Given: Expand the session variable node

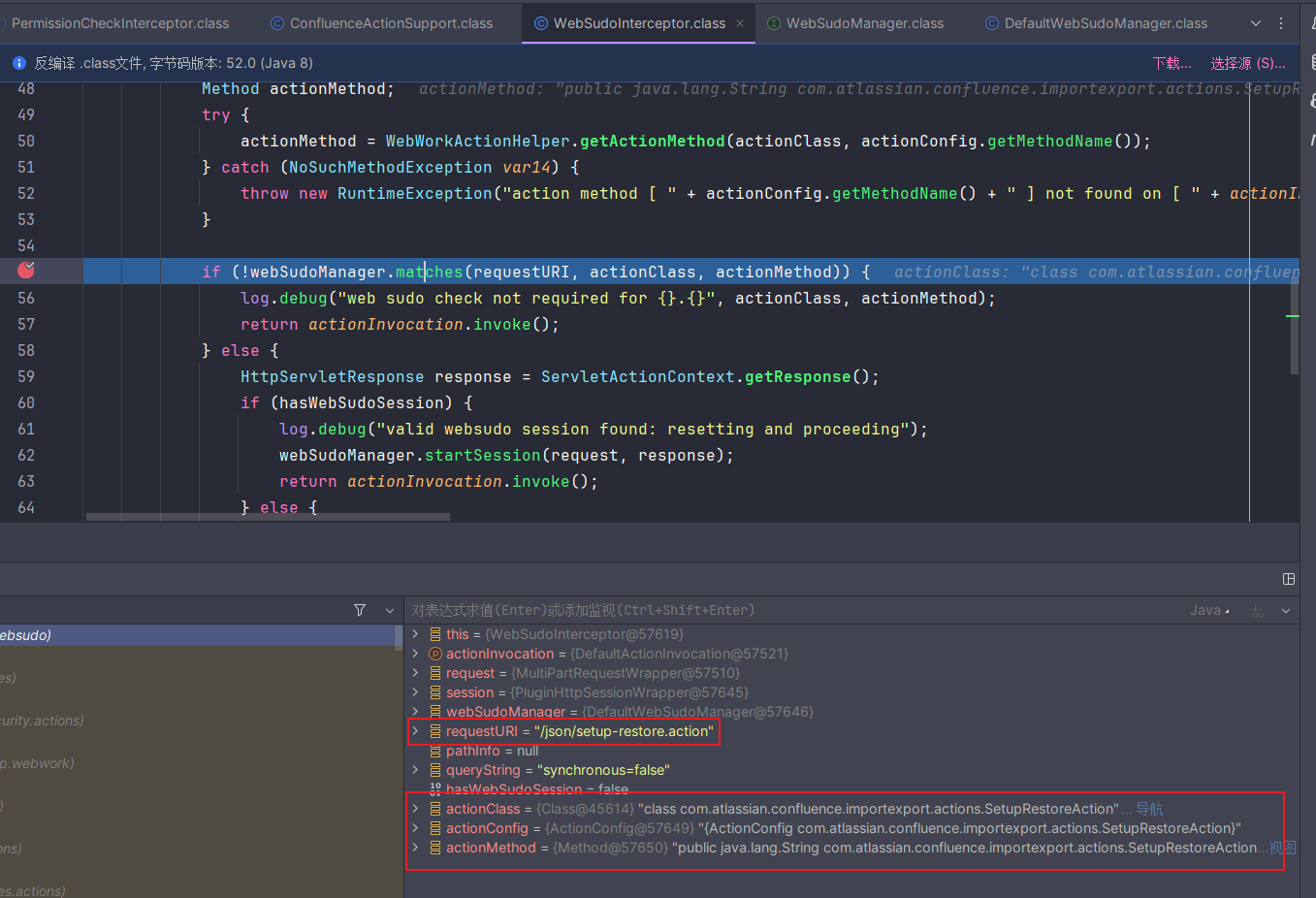Looking at the screenshot, I should 415,692.
